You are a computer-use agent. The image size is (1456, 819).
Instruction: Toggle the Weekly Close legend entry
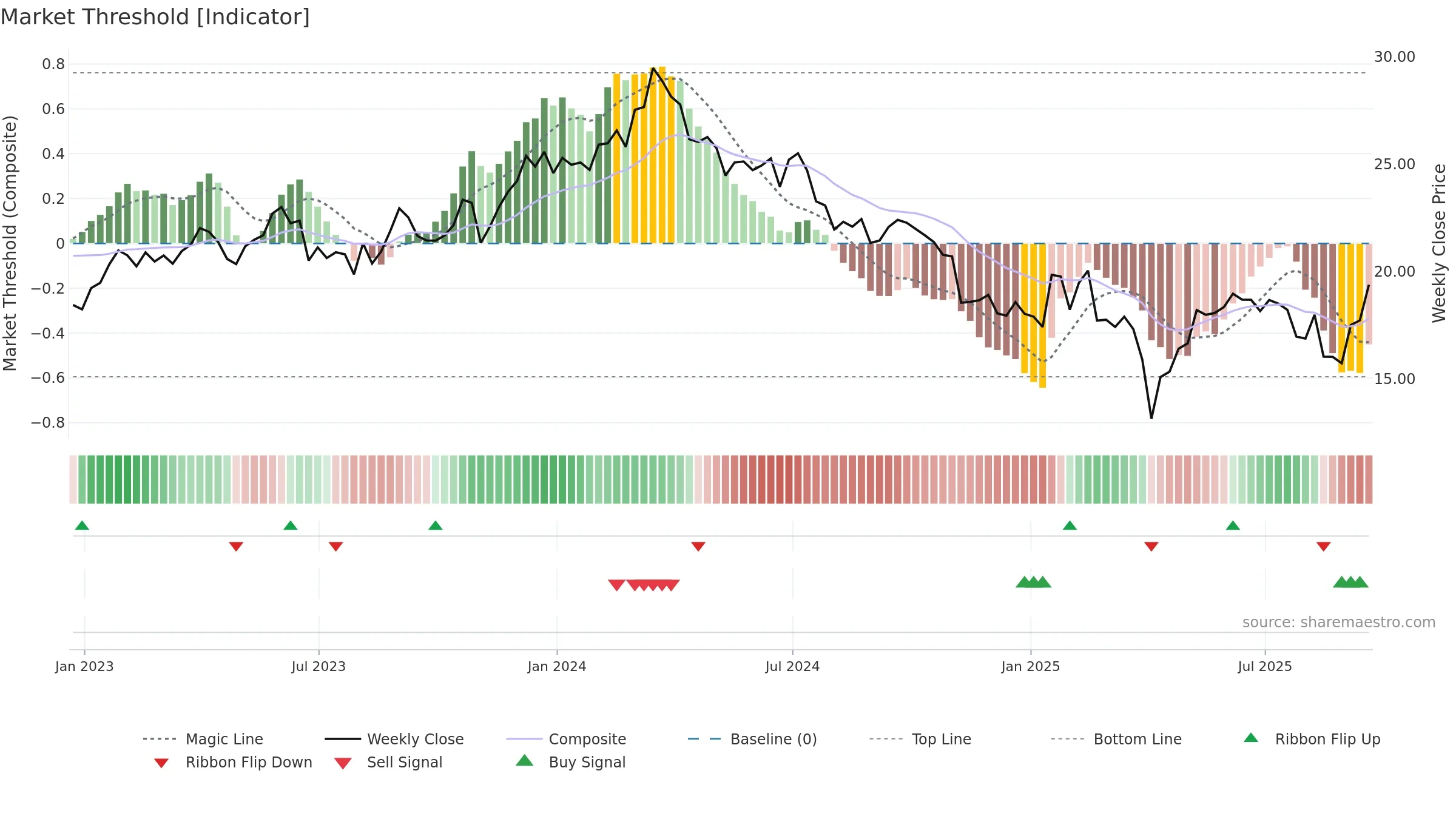pos(394,739)
